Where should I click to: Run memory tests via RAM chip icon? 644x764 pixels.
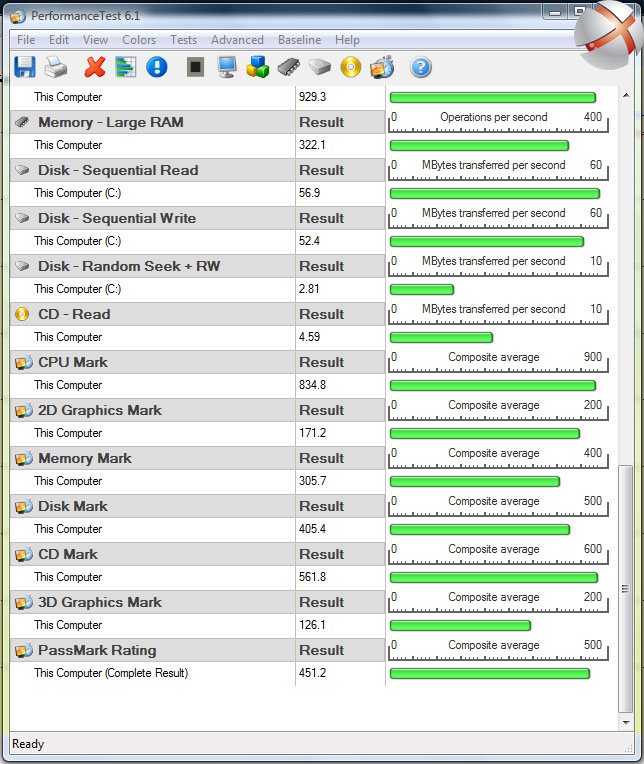(x=289, y=67)
